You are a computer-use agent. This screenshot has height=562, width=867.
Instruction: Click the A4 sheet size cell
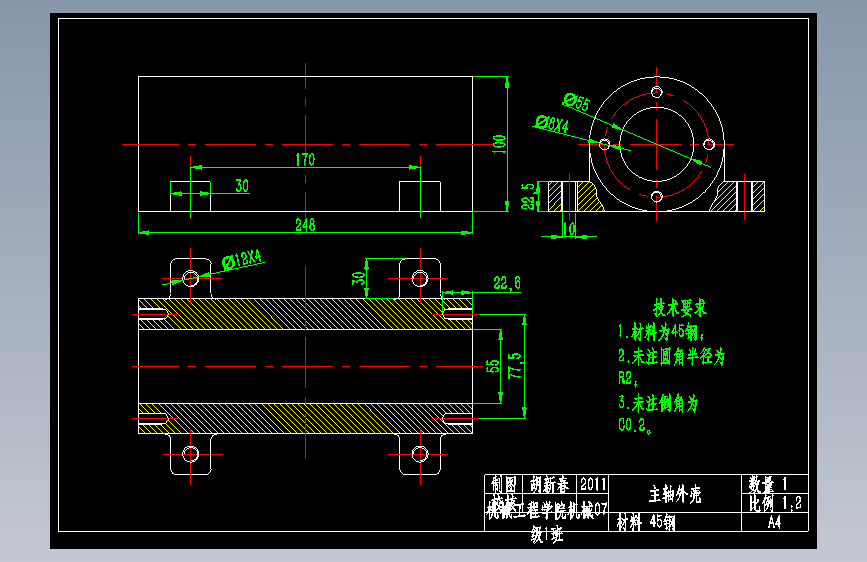coord(775,522)
